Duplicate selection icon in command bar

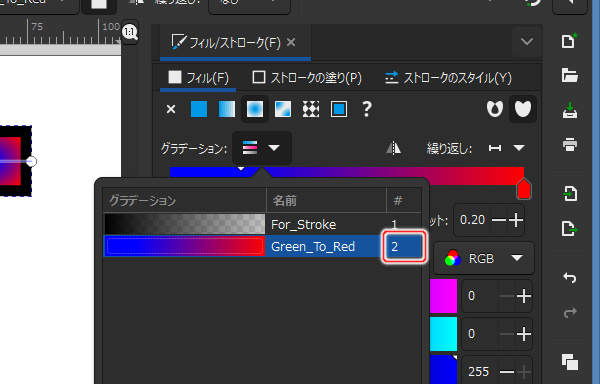[570, 362]
